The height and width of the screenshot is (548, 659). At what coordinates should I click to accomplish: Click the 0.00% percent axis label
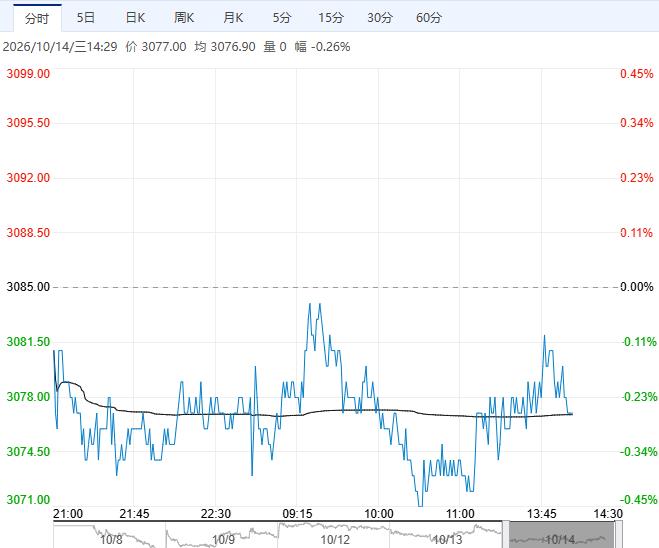click(637, 287)
